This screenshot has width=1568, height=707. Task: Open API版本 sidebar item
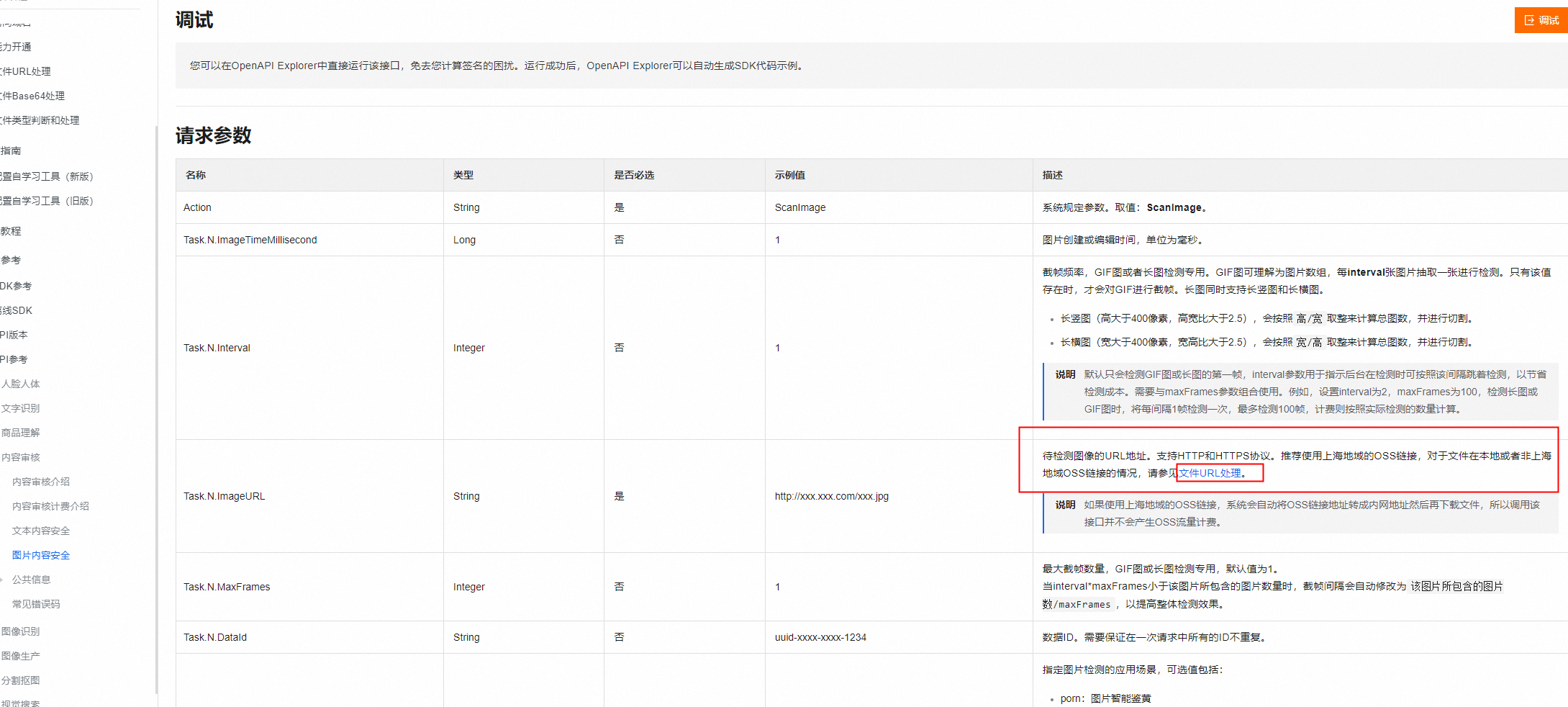(14, 335)
